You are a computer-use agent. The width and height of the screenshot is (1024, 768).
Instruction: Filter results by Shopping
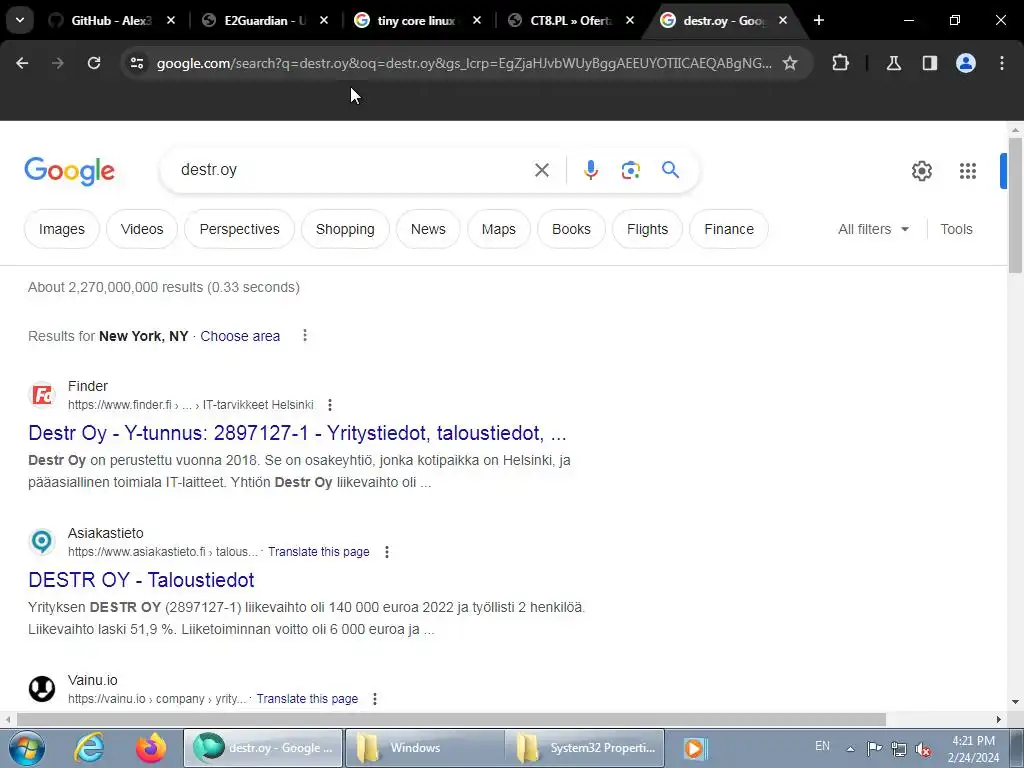pyautogui.click(x=345, y=229)
